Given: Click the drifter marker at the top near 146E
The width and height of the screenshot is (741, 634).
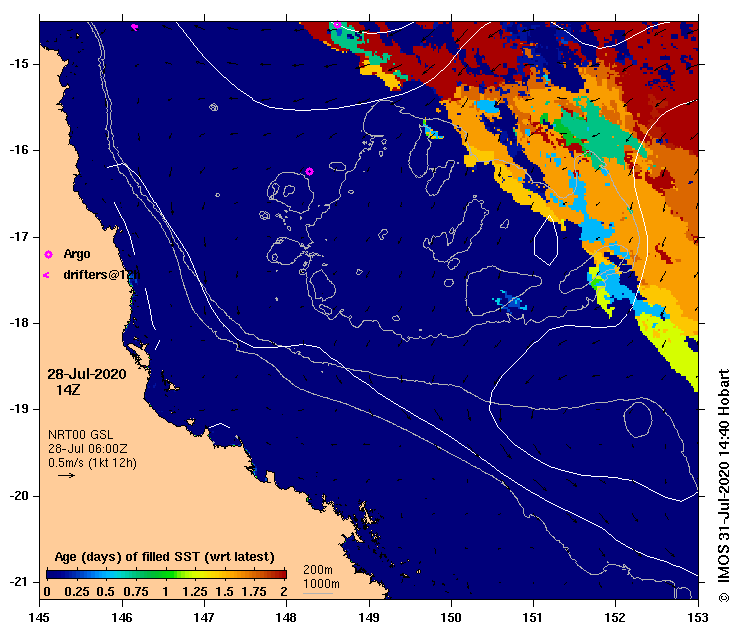Looking at the screenshot, I should pyautogui.click(x=135, y=27).
